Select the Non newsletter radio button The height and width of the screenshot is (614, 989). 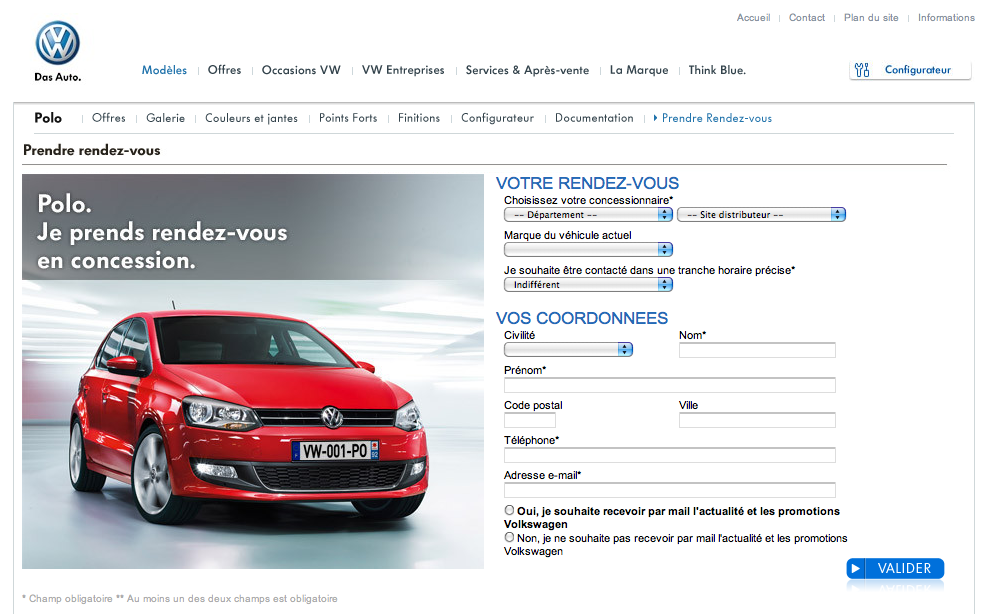pyautogui.click(x=509, y=537)
